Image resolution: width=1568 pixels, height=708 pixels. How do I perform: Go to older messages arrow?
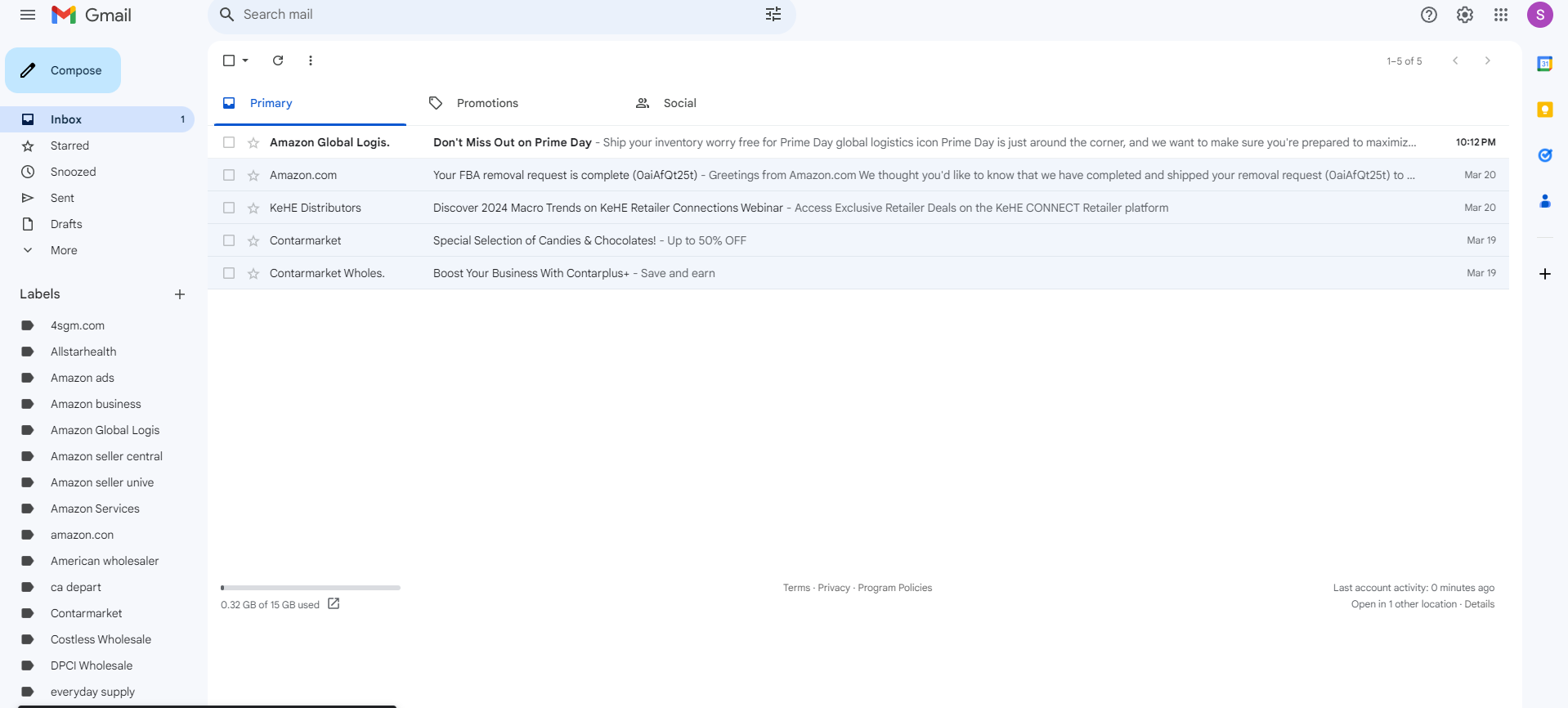1488,60
